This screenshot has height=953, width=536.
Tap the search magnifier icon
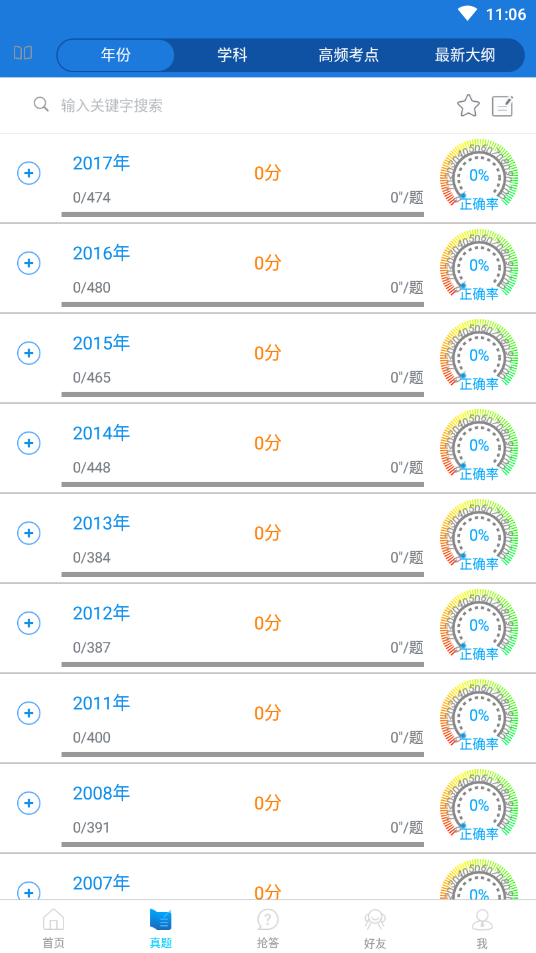click(x=41, y=105)
